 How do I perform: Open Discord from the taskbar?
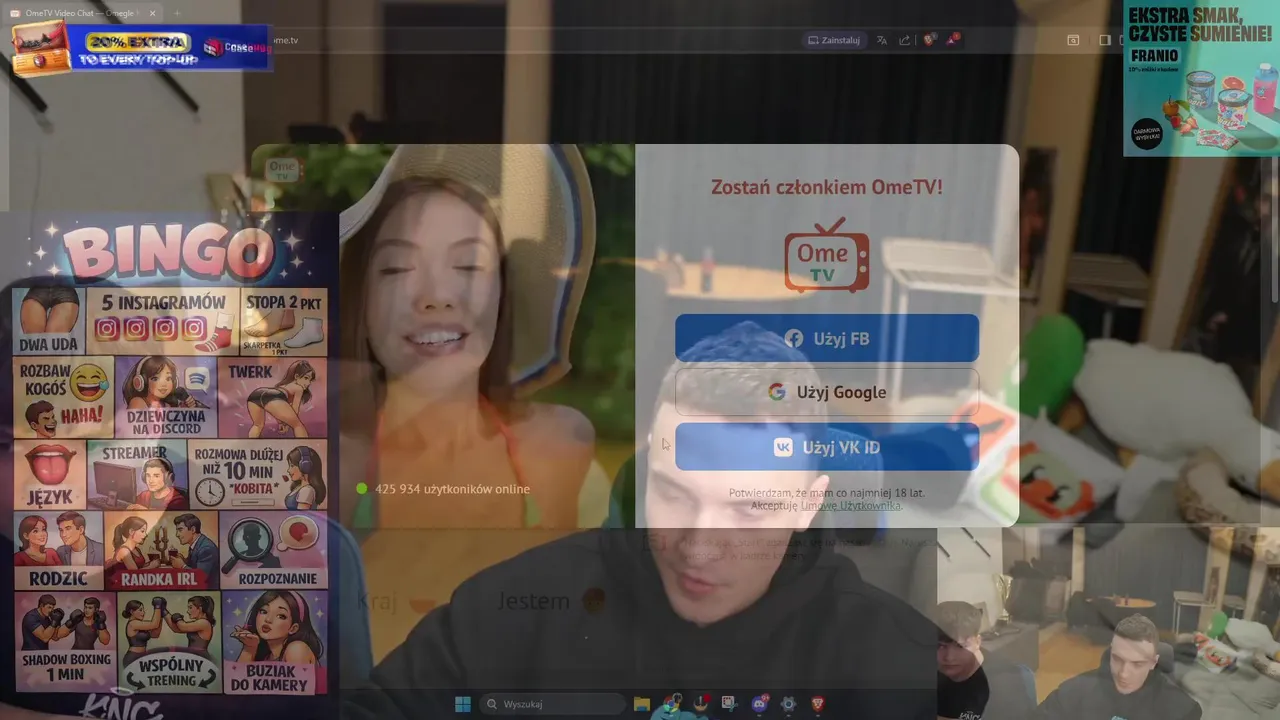coord(759,704)
